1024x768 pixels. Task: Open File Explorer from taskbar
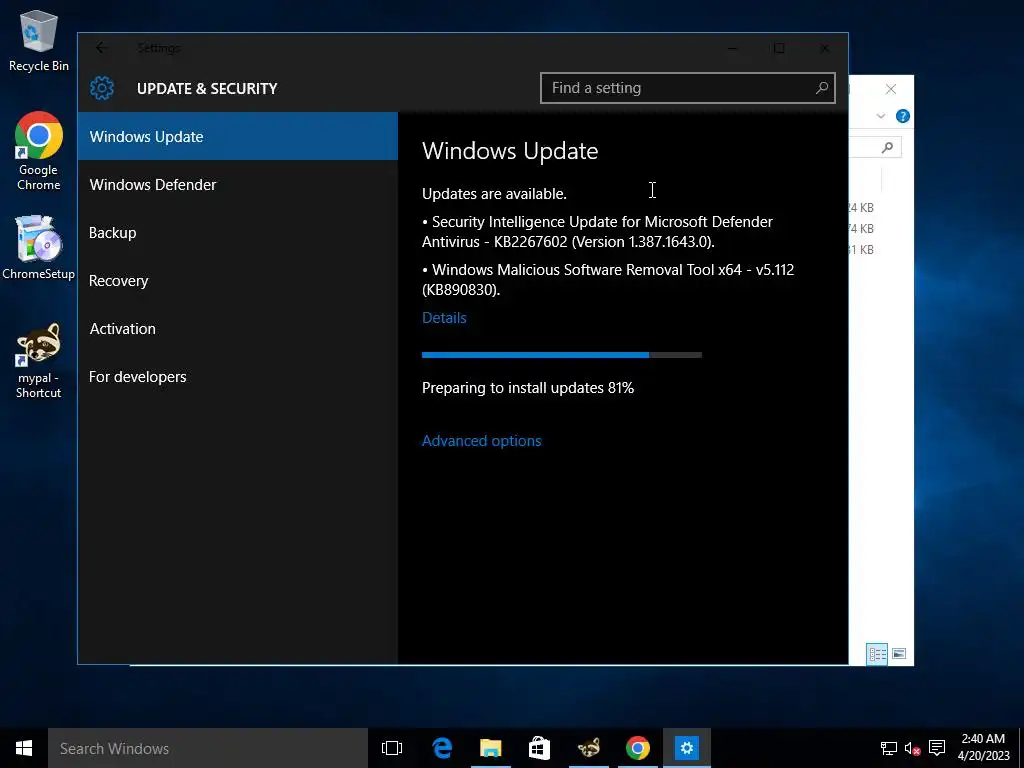pos(490,748)
